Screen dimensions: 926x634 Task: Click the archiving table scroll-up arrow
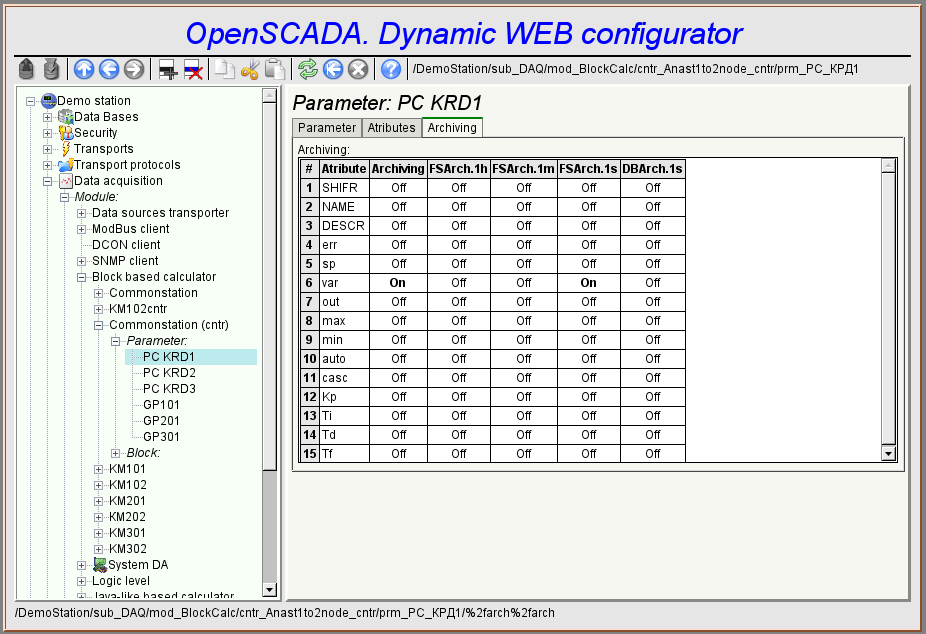[x=889, y=166]
